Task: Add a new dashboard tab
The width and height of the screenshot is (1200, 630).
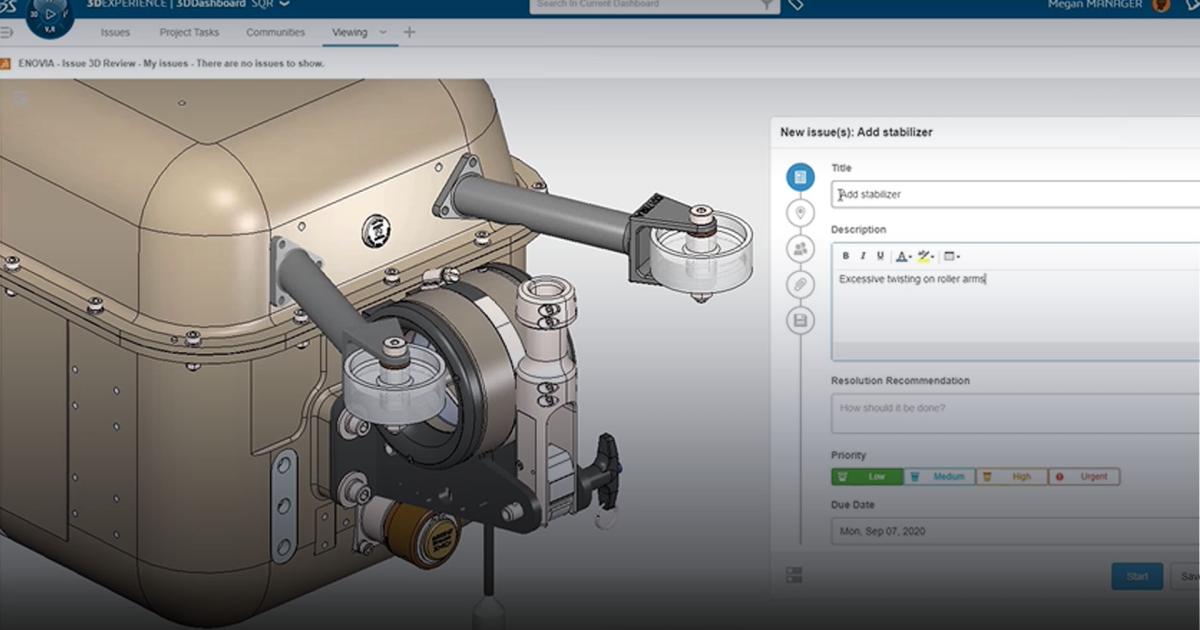Action: [409, 32]
